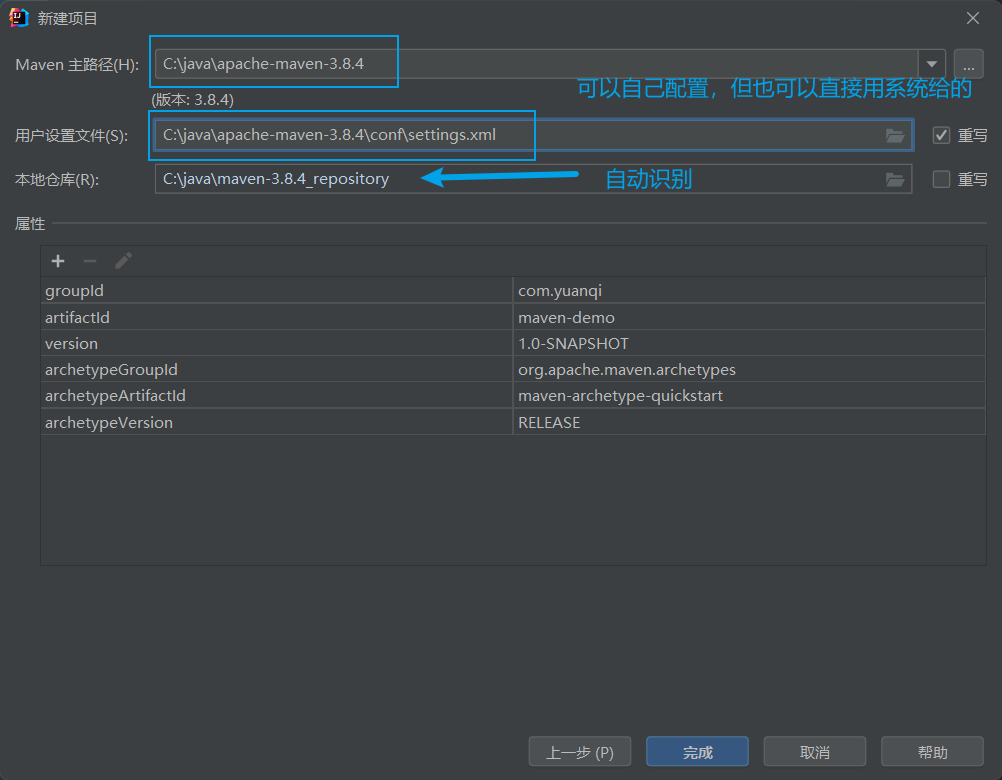This screenshot has height=780, width=1002.
Task: Click the local repository path field
Action: (x=534, y=179)
